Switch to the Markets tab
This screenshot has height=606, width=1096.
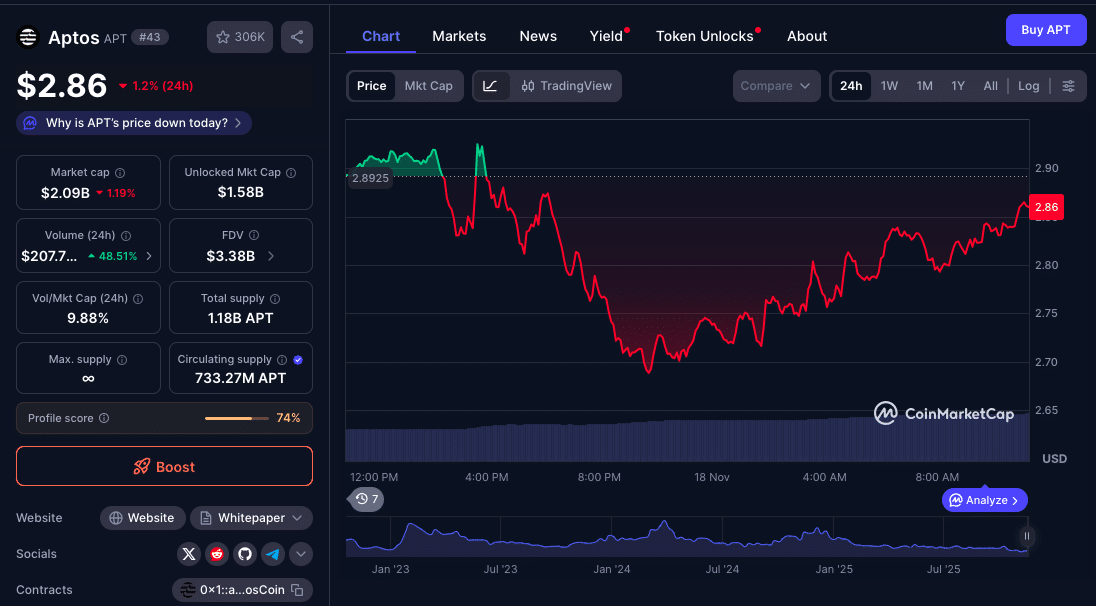point(459,36)
